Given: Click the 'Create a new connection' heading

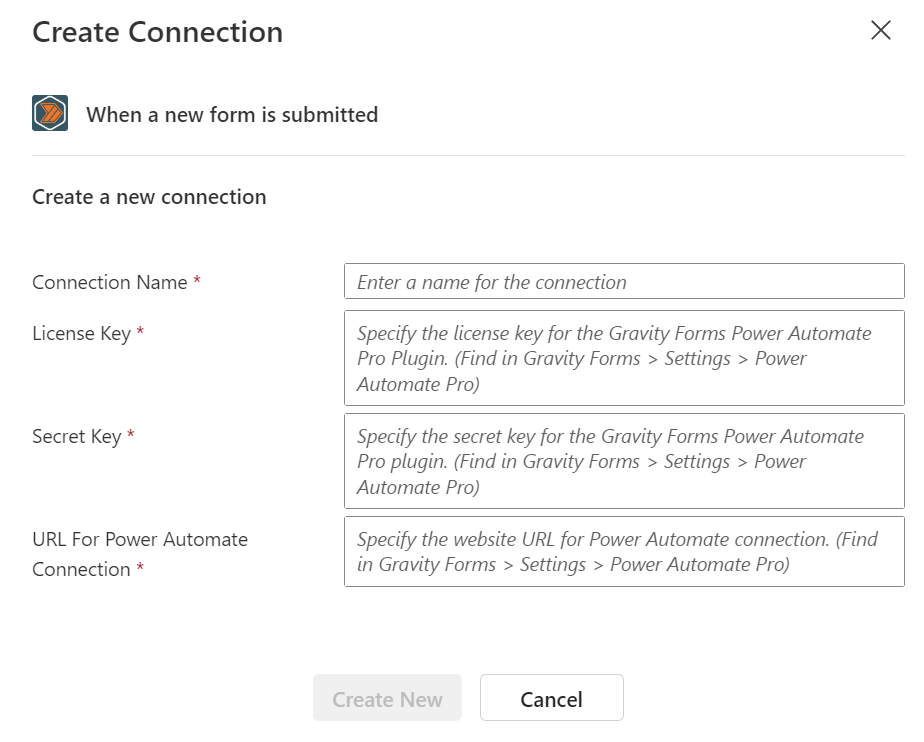Looking at the screenshot, I should click(149, 197).
